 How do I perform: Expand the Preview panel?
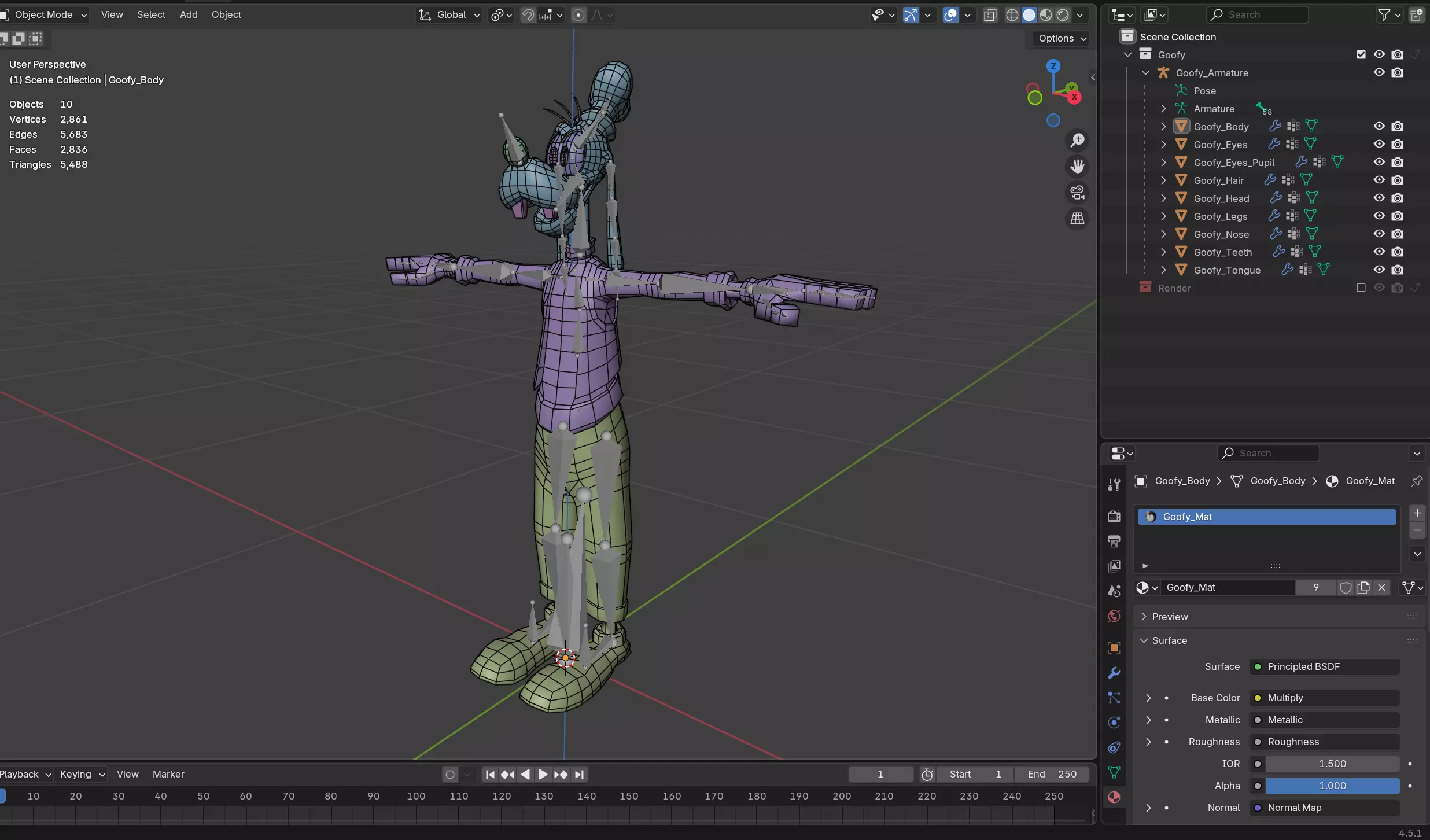coord(1170,617)
